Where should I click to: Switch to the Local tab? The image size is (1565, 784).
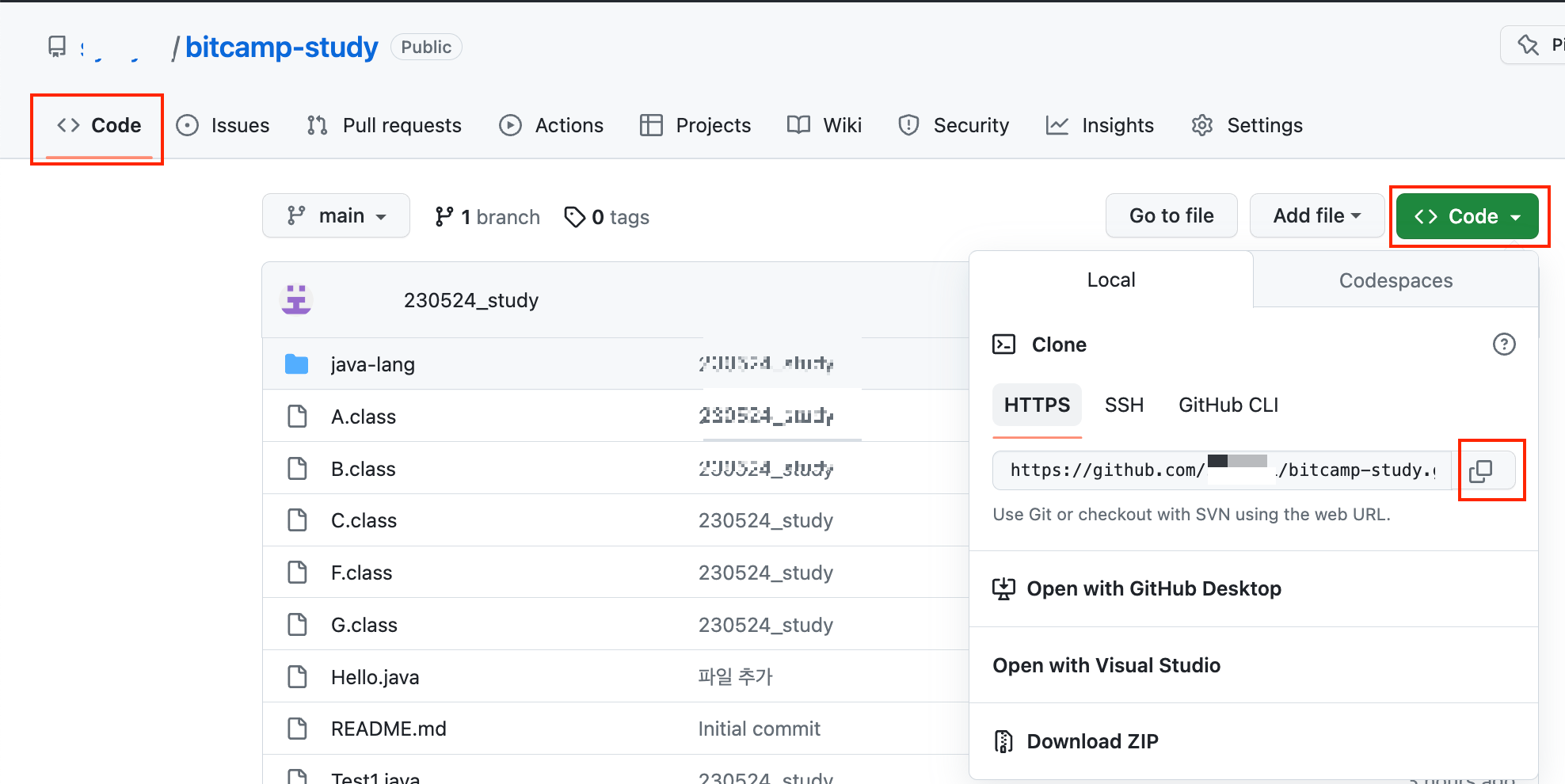click(1111, 280)
